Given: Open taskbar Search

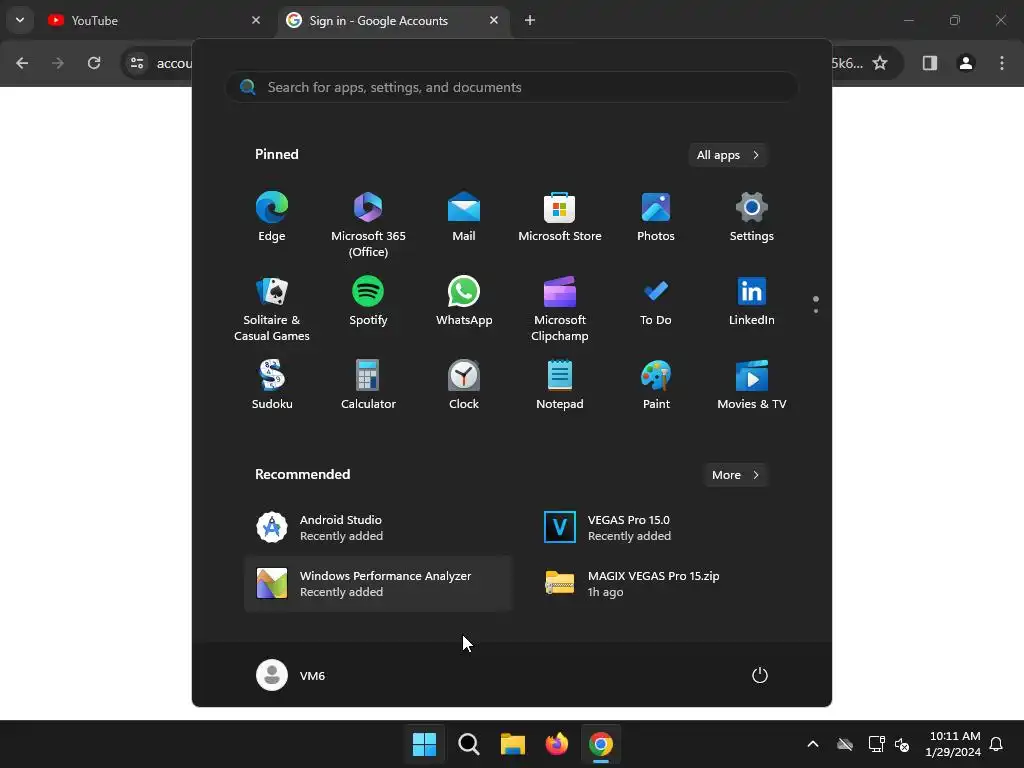Looking at the screenshot, I should (468, 744).
